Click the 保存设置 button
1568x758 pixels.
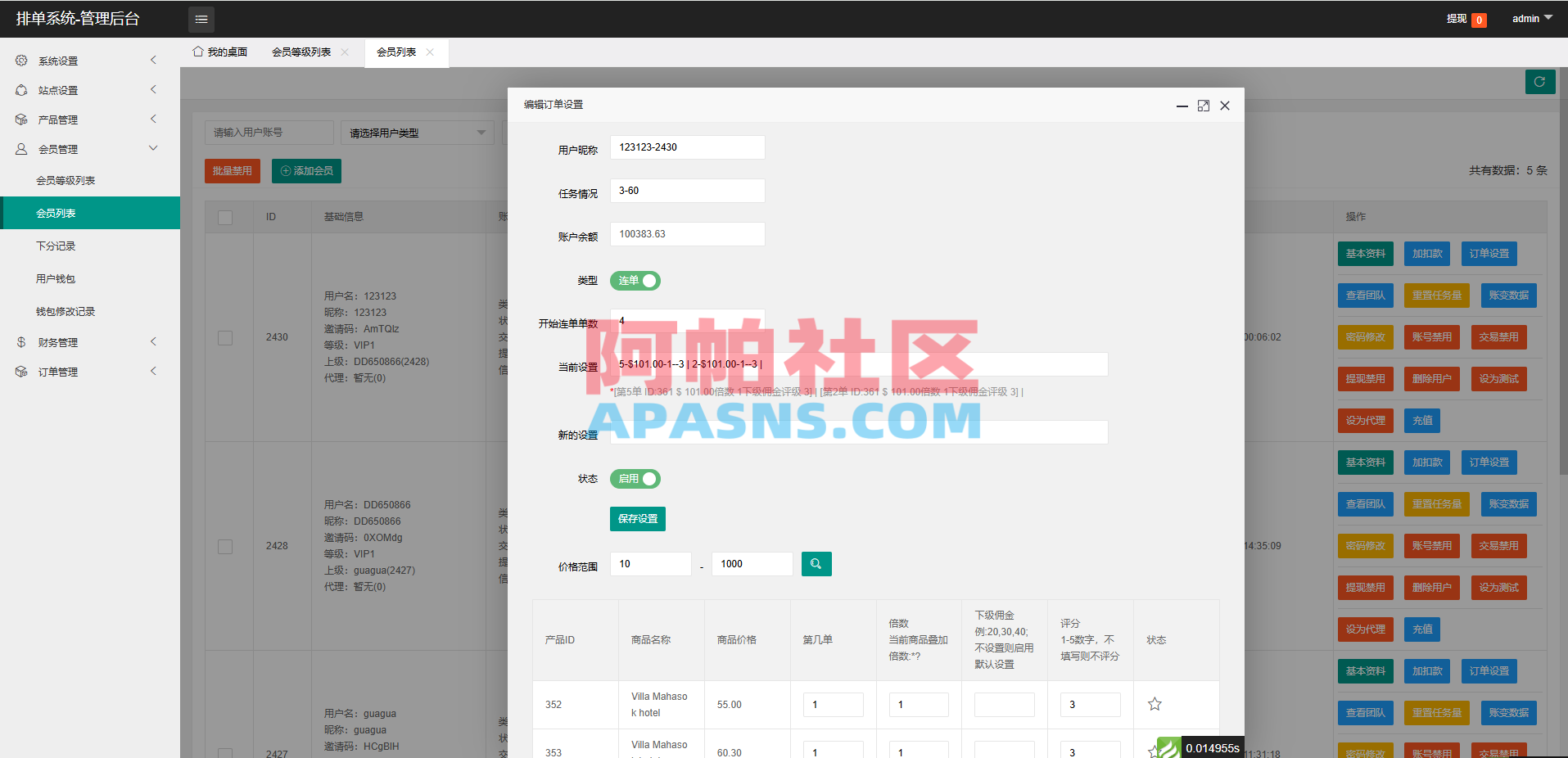[x=637, y=518]
